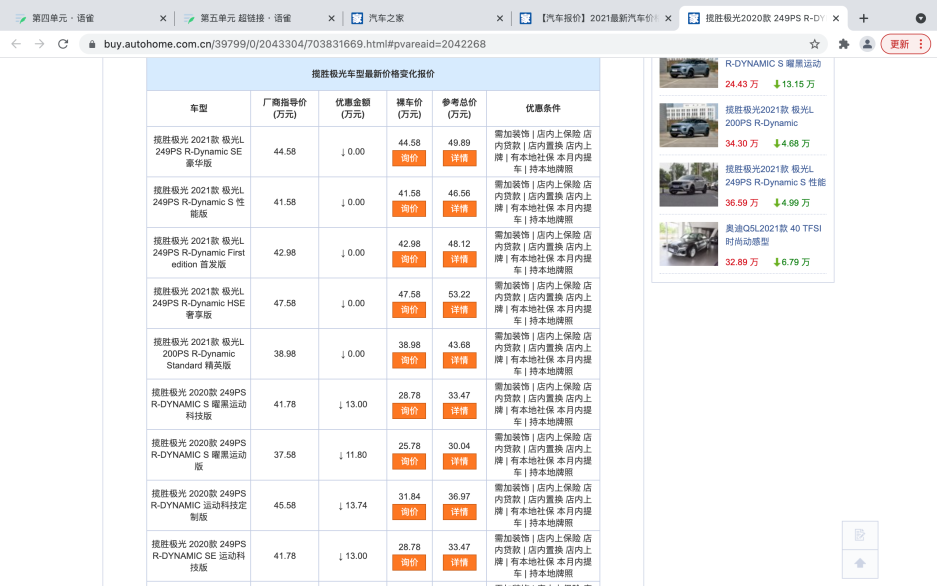Click the 车型 column header
The width and height of the screenshot is (937, 586).
coord(198,108)
